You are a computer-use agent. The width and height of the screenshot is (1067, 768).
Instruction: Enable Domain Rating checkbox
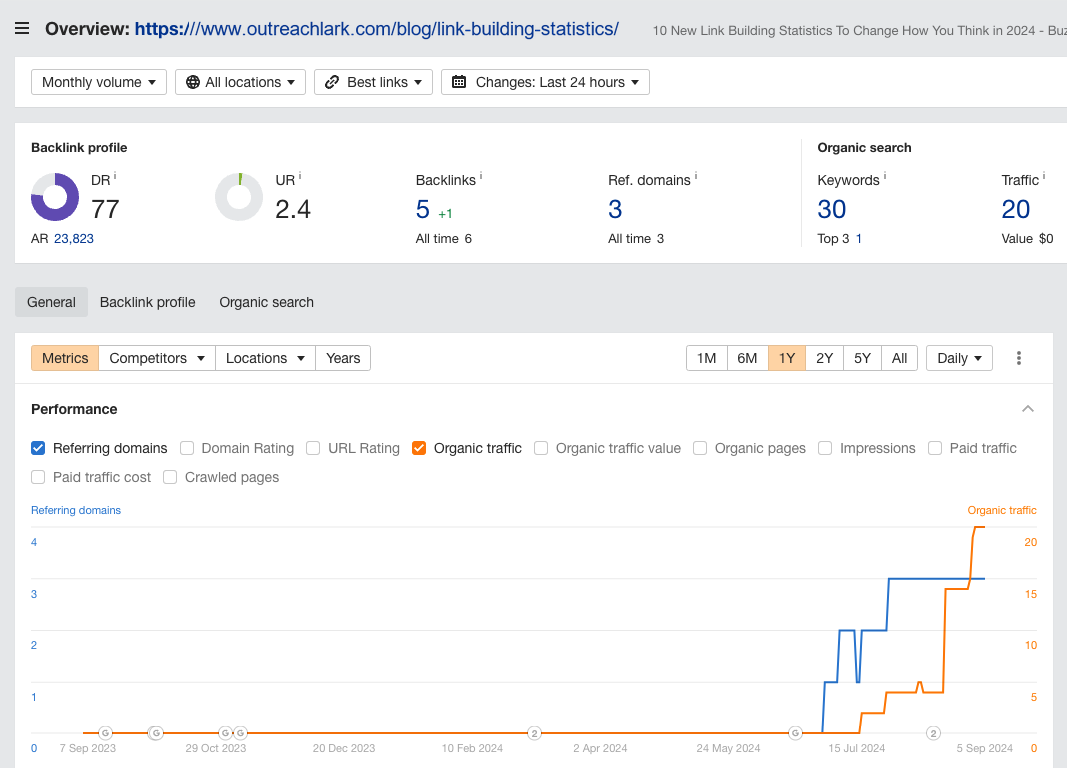pyautogui.click(x=186, y=448)
